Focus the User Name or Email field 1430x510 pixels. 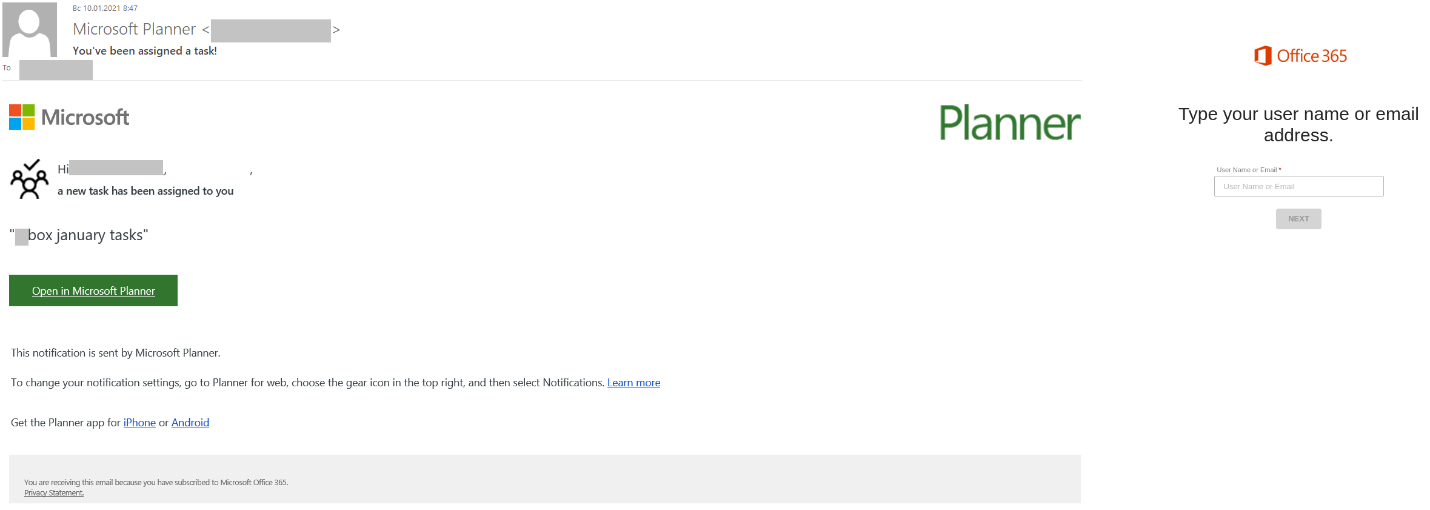[1298, 187]
